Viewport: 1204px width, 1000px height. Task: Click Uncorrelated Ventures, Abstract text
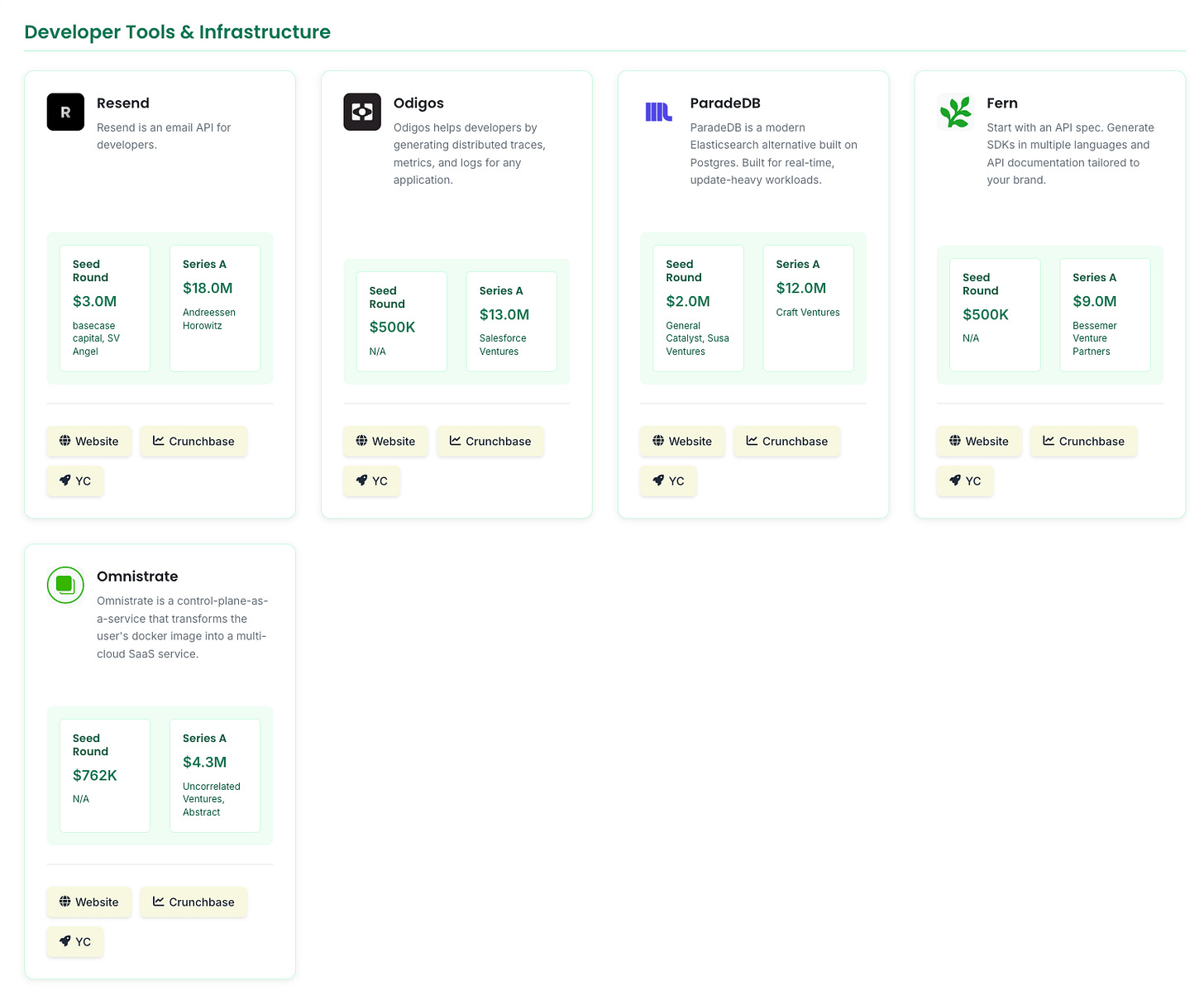click(212, 799)
